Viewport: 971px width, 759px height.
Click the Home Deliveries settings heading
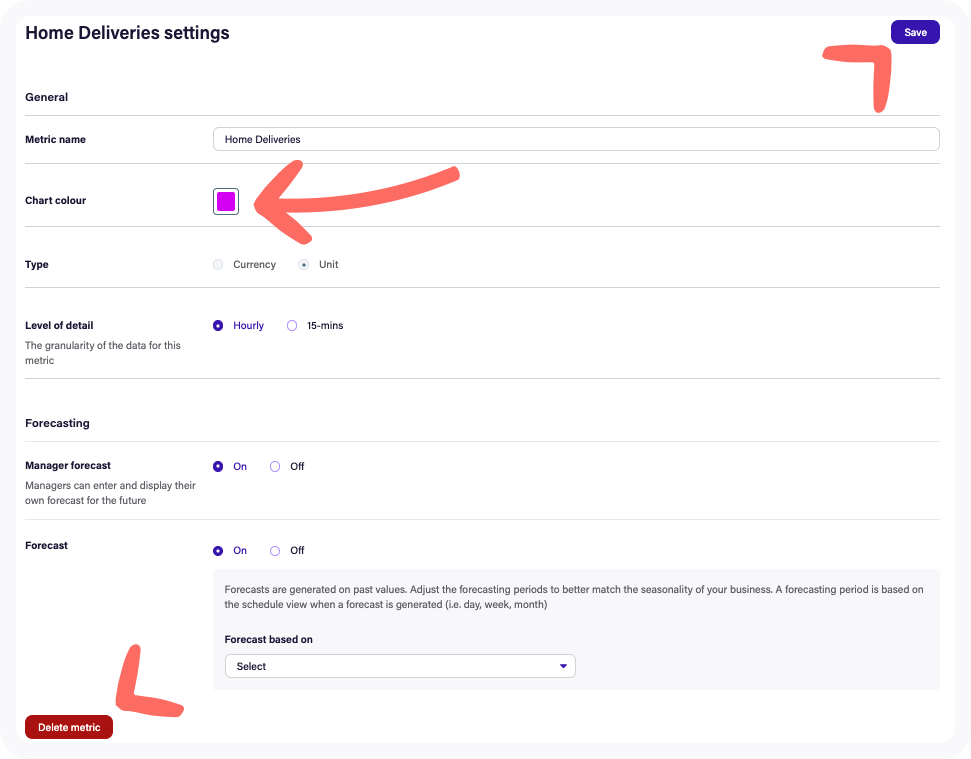pyautogui.click(x=127, y=33)
